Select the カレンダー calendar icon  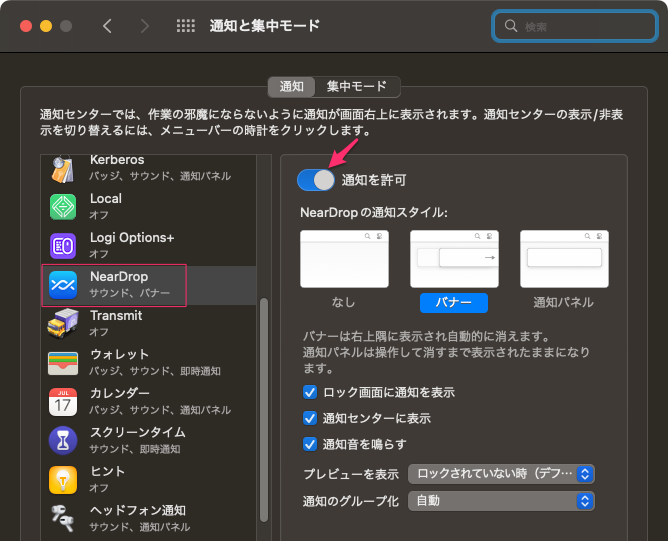click(x=63, y=402)
